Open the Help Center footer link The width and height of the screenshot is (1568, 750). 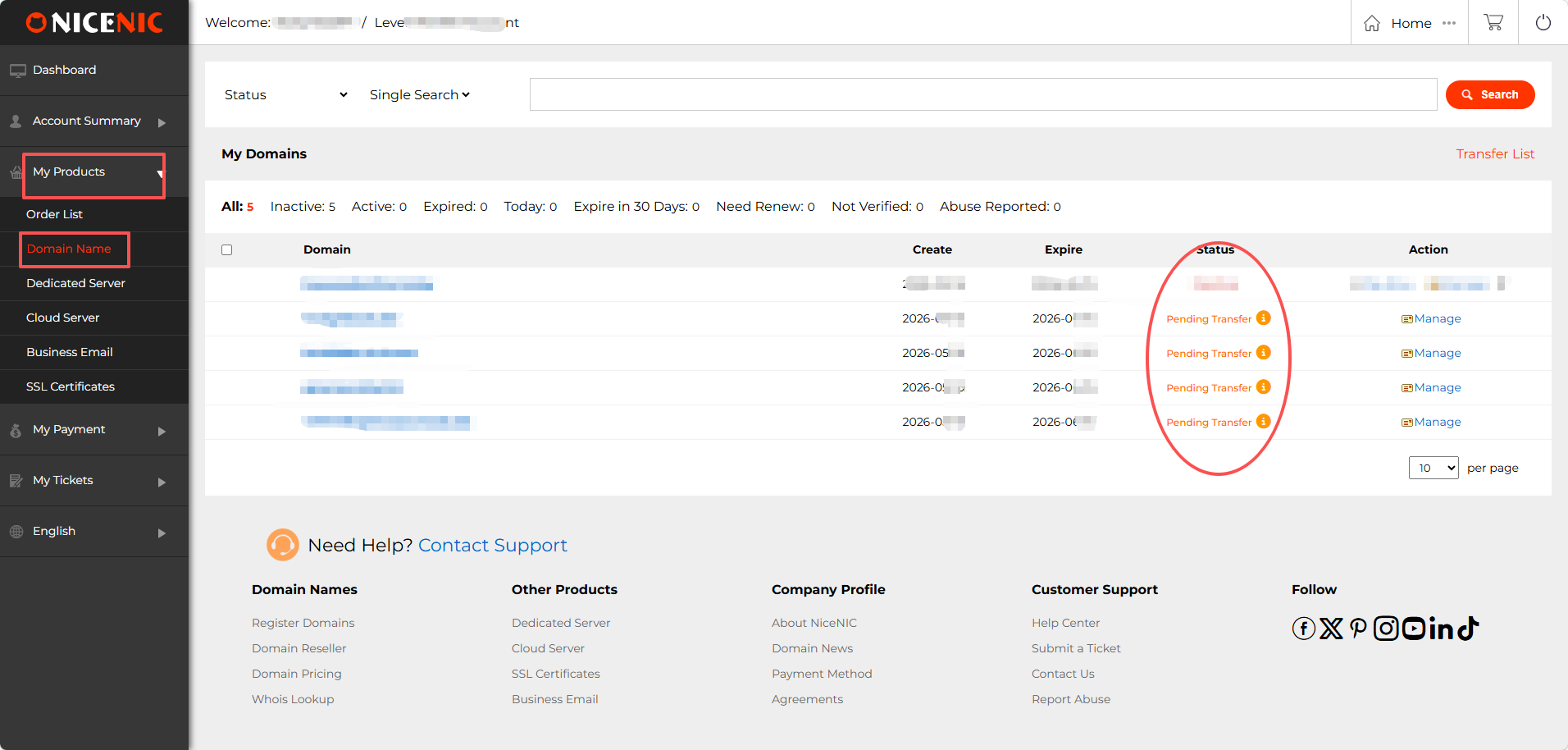(x=1066, y=623)
